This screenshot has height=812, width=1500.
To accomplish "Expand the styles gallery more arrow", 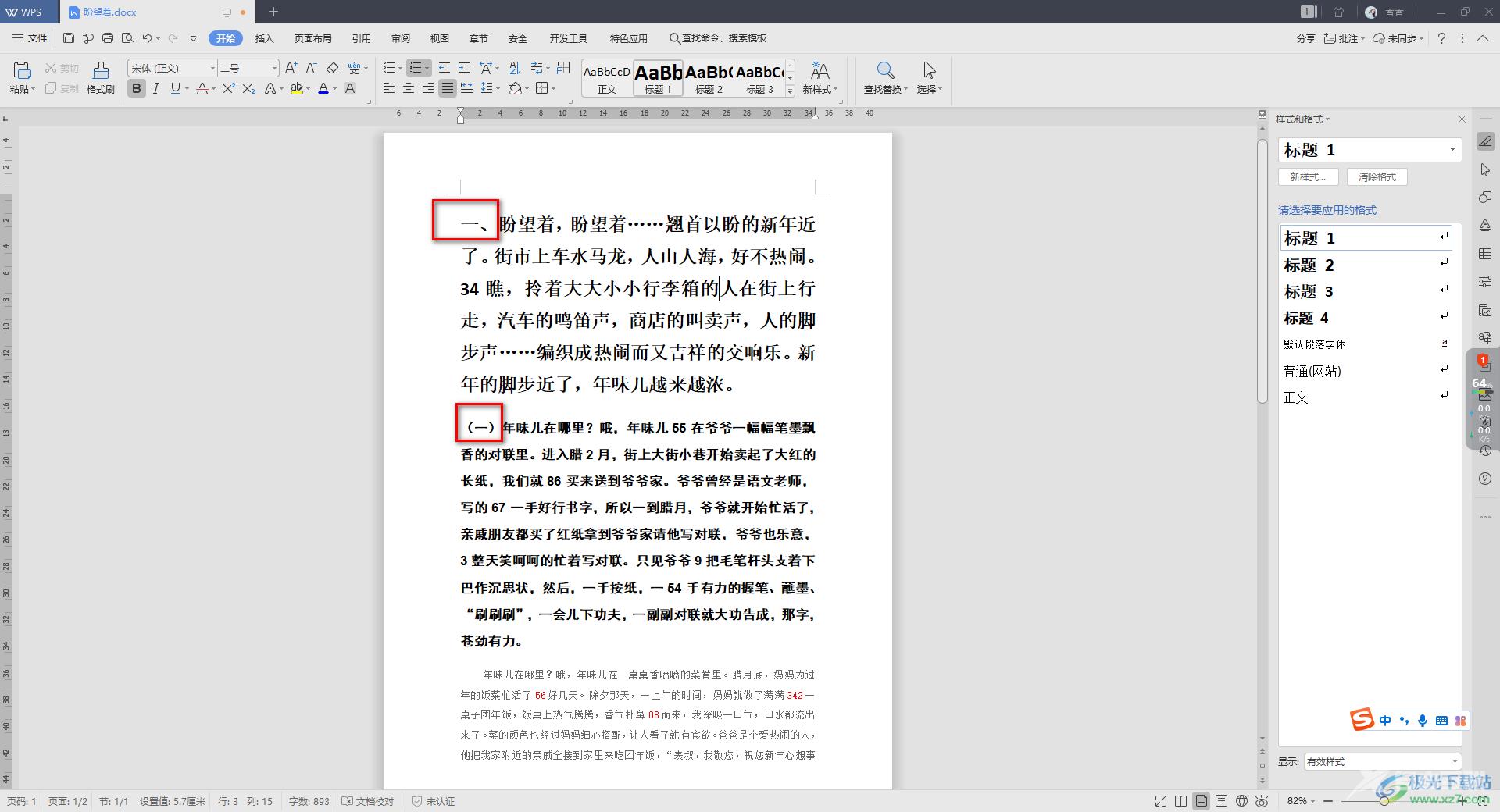I will tap(790, 91).
